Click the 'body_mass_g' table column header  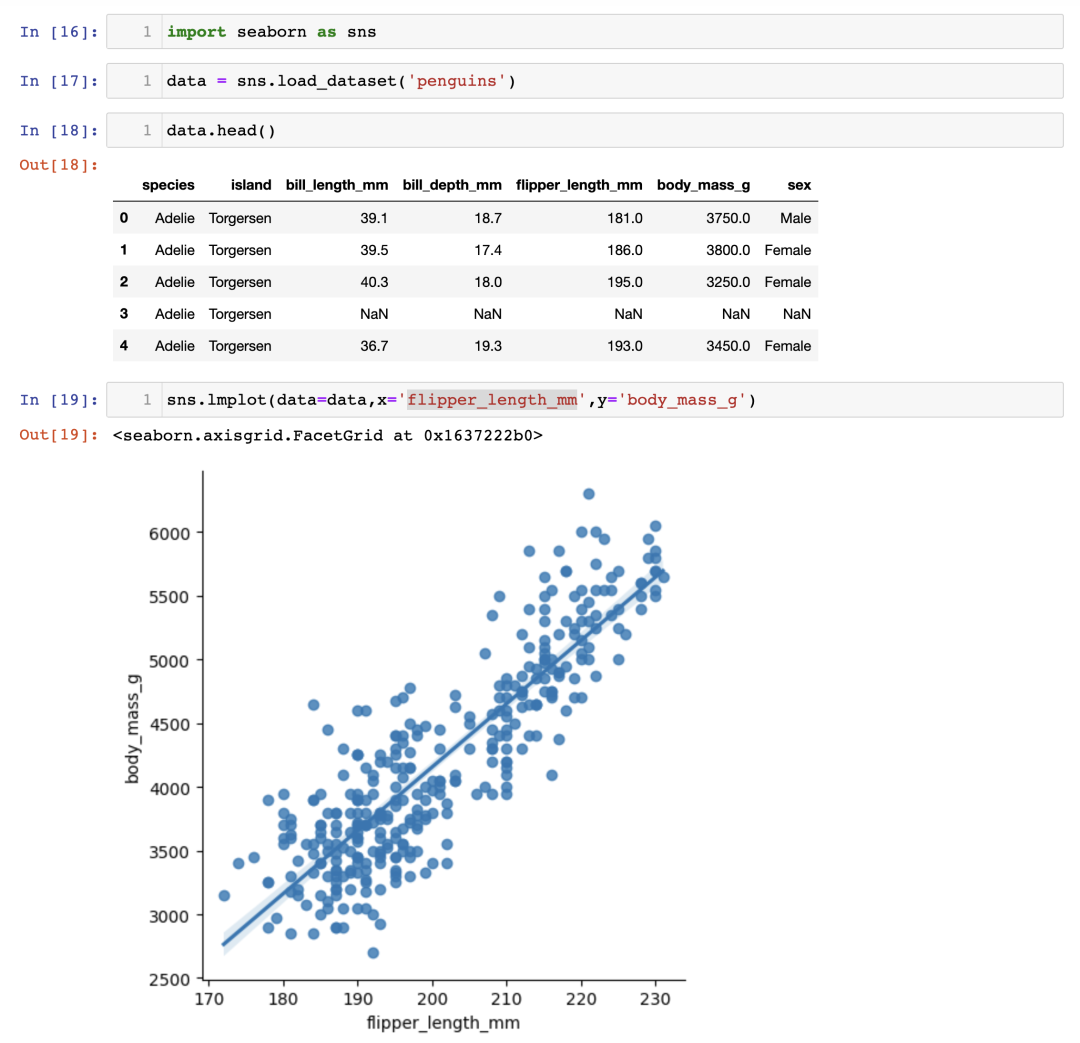coord(703,185)
